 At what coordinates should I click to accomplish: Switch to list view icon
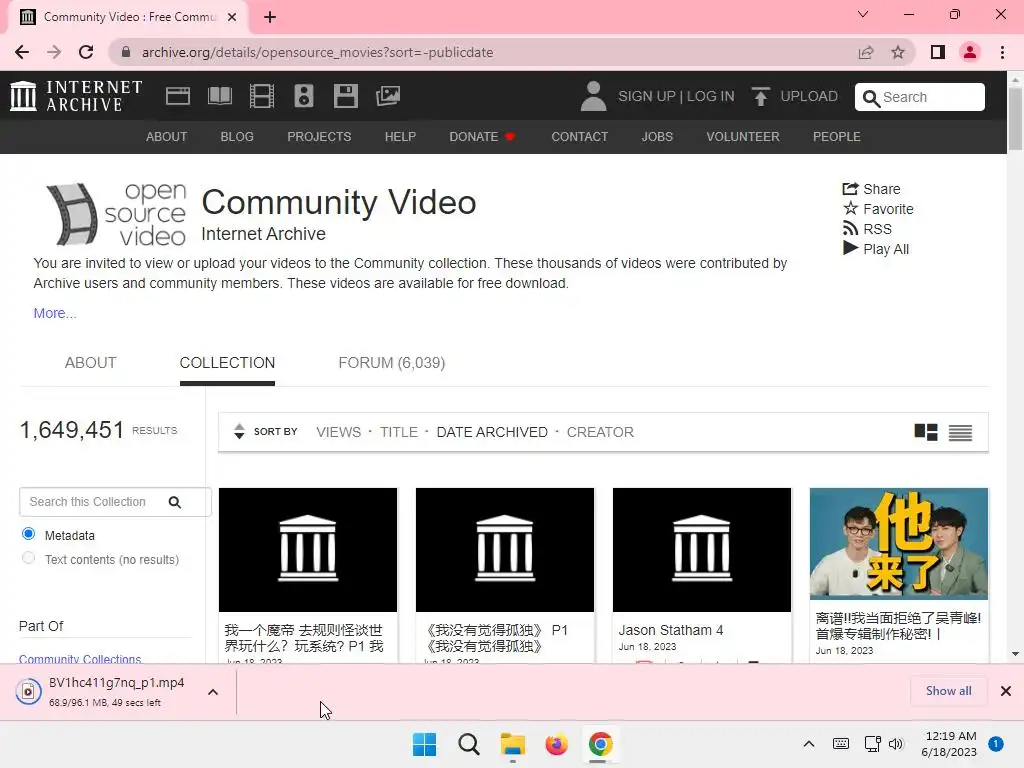pyautogui.click(x=960, y=432)
